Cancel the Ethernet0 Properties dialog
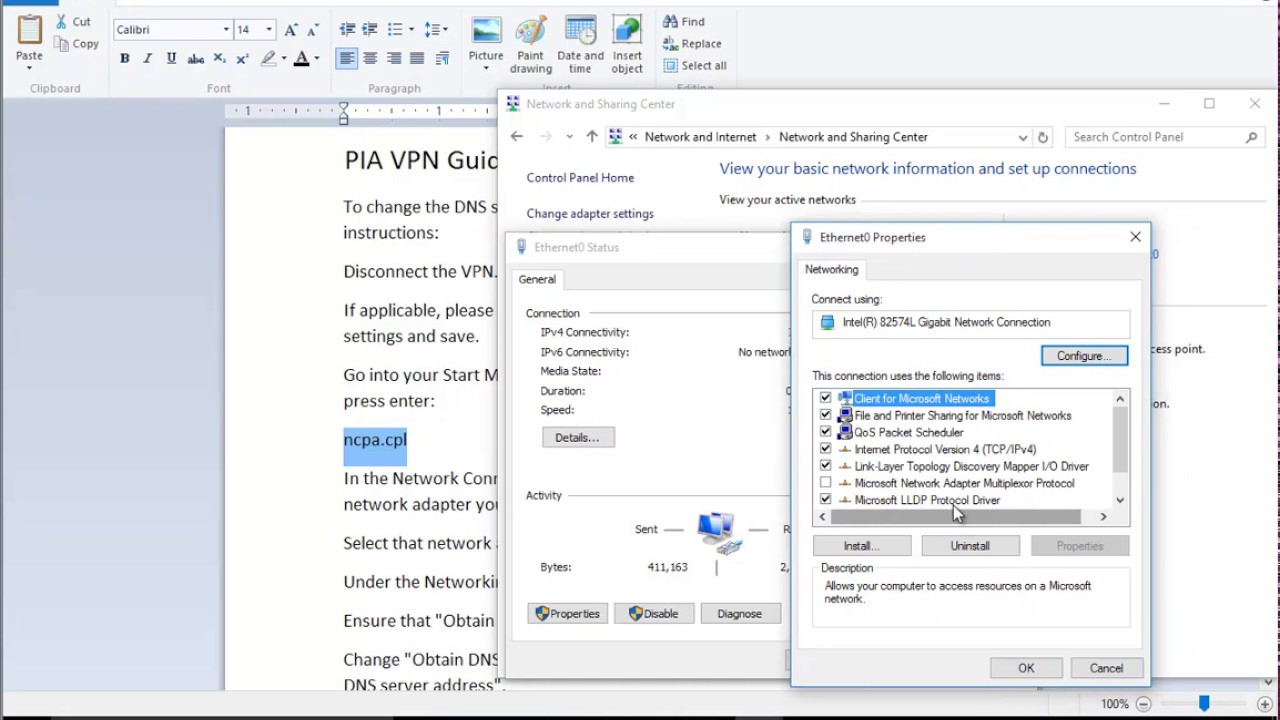Viewport: 1280px width, 720px height. pyautogui.click(x=1106, y=668)
